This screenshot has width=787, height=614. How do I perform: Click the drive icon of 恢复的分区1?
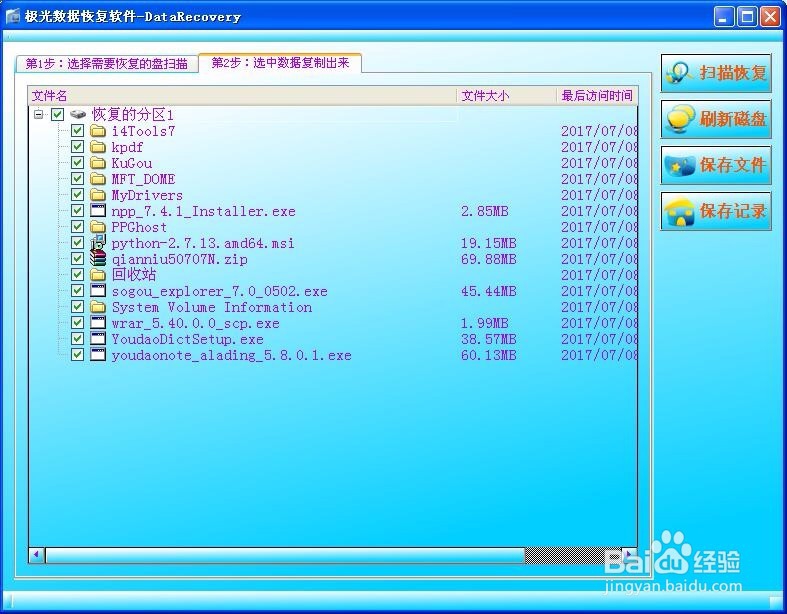[x=78, y=114]
